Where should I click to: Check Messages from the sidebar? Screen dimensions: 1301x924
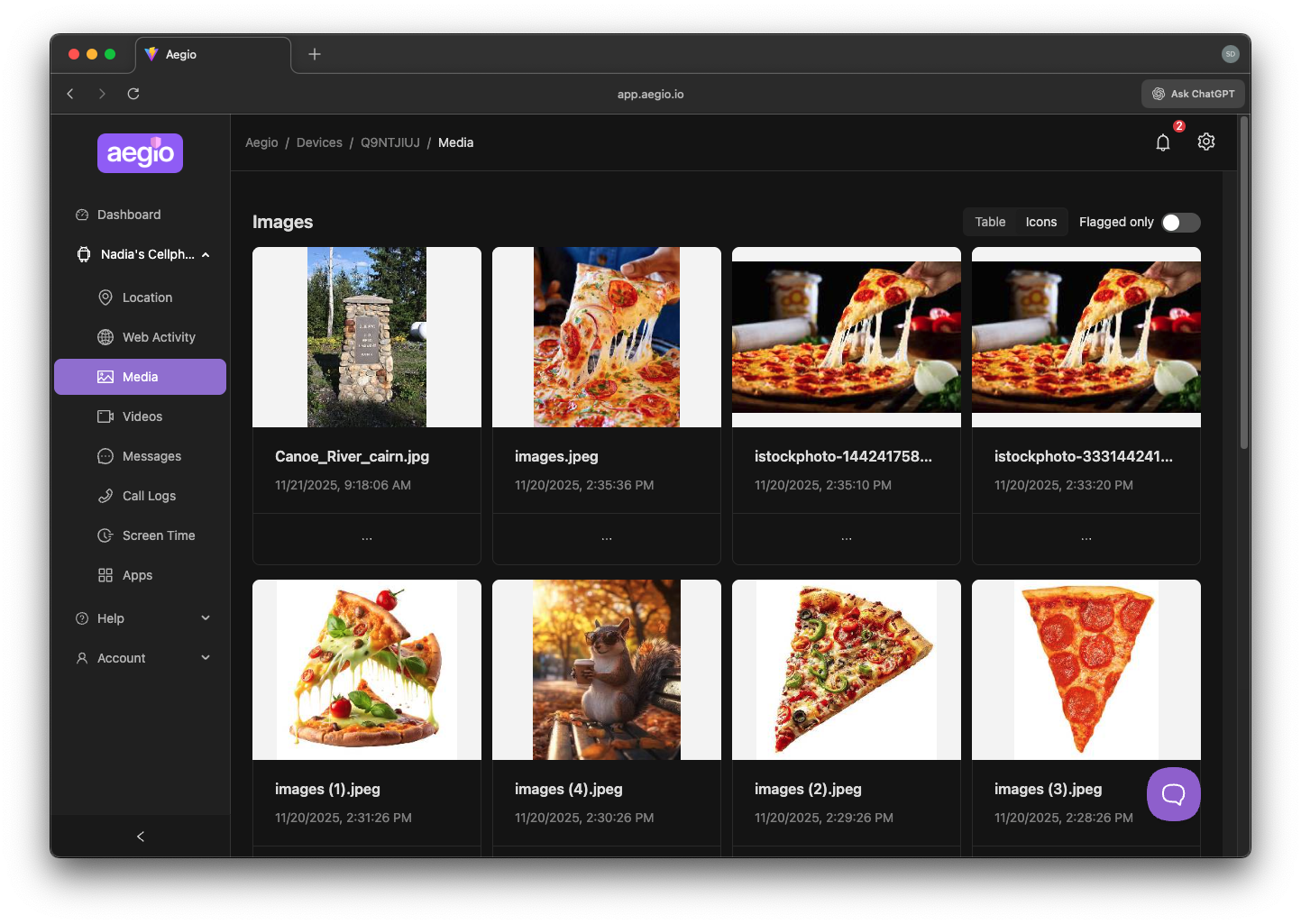click(x=151, y=456)
